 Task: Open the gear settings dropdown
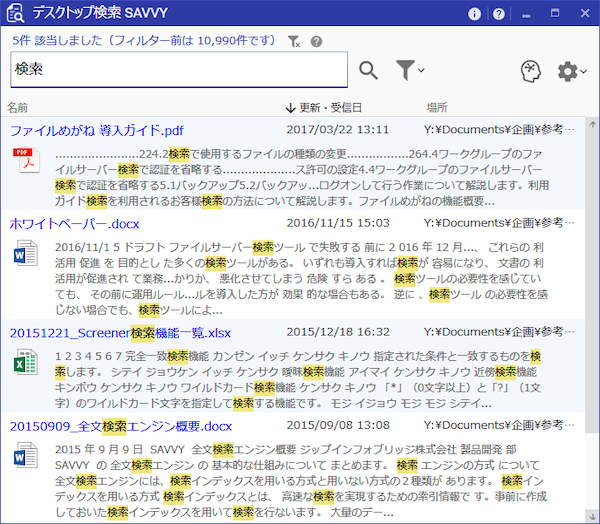[572, 71]
